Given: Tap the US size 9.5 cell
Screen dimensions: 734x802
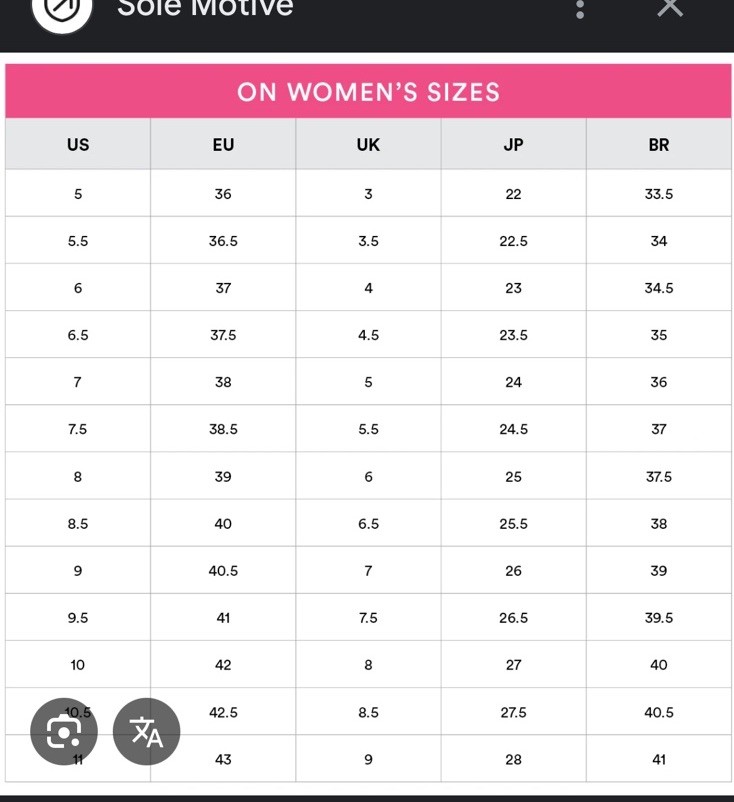Looking at the screenshot, I should tap(78, 617).
